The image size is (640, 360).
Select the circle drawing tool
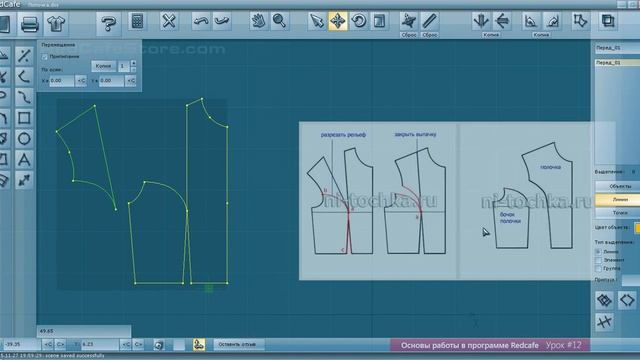pyautogui.click(x=24, y=139)
